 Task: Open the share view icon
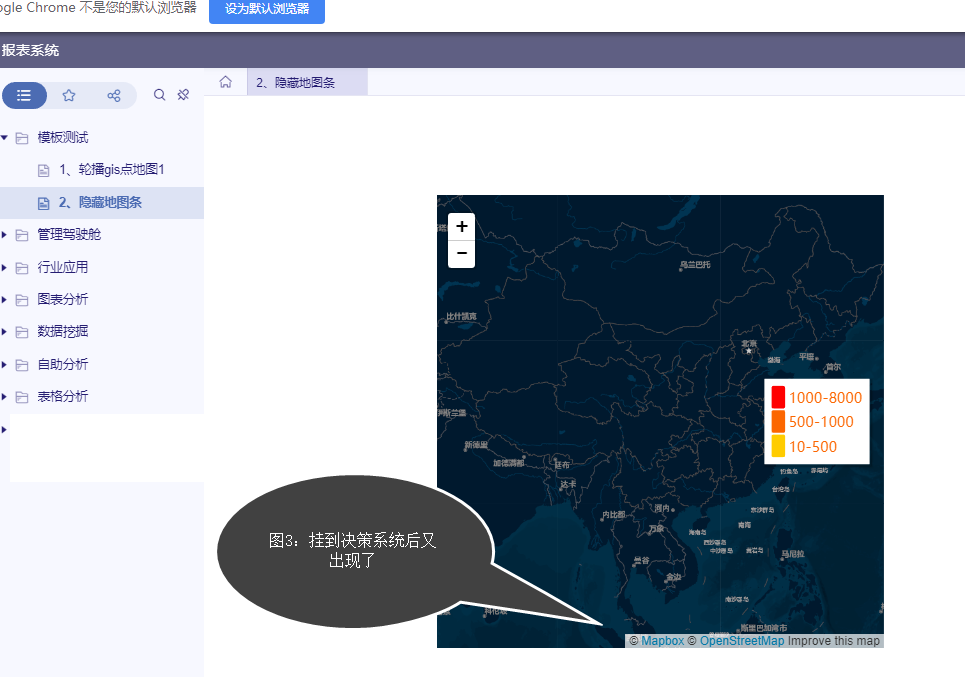click(114, 95)
